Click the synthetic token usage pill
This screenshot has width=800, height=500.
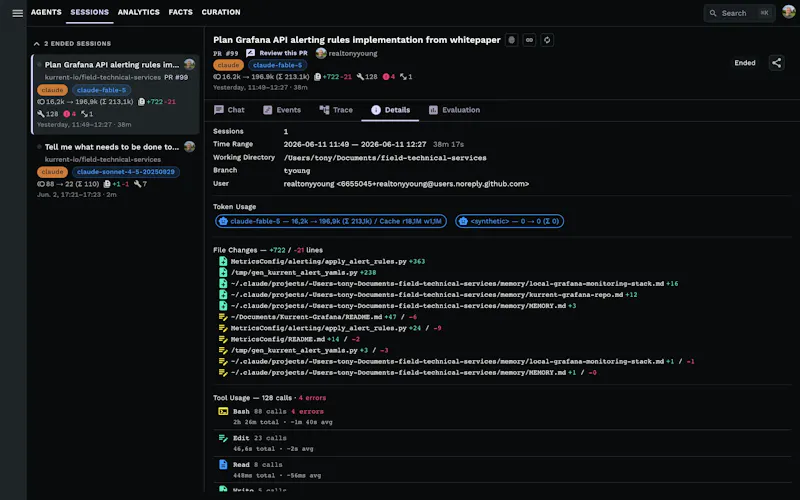509,221
